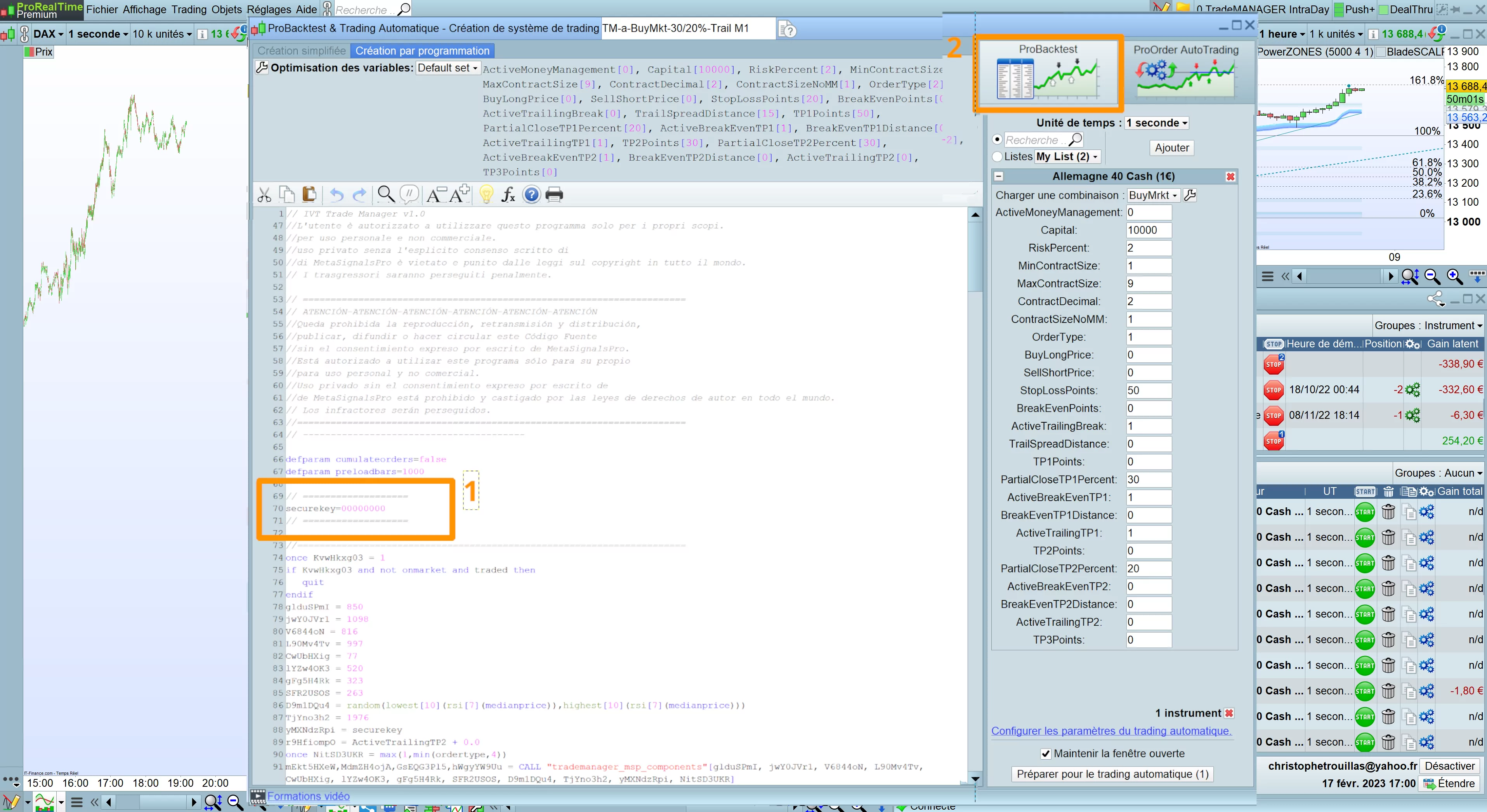The image size is (1487, 812).
Task: Undo last edit with the undo arrow
Action: (x=337, y=195)
